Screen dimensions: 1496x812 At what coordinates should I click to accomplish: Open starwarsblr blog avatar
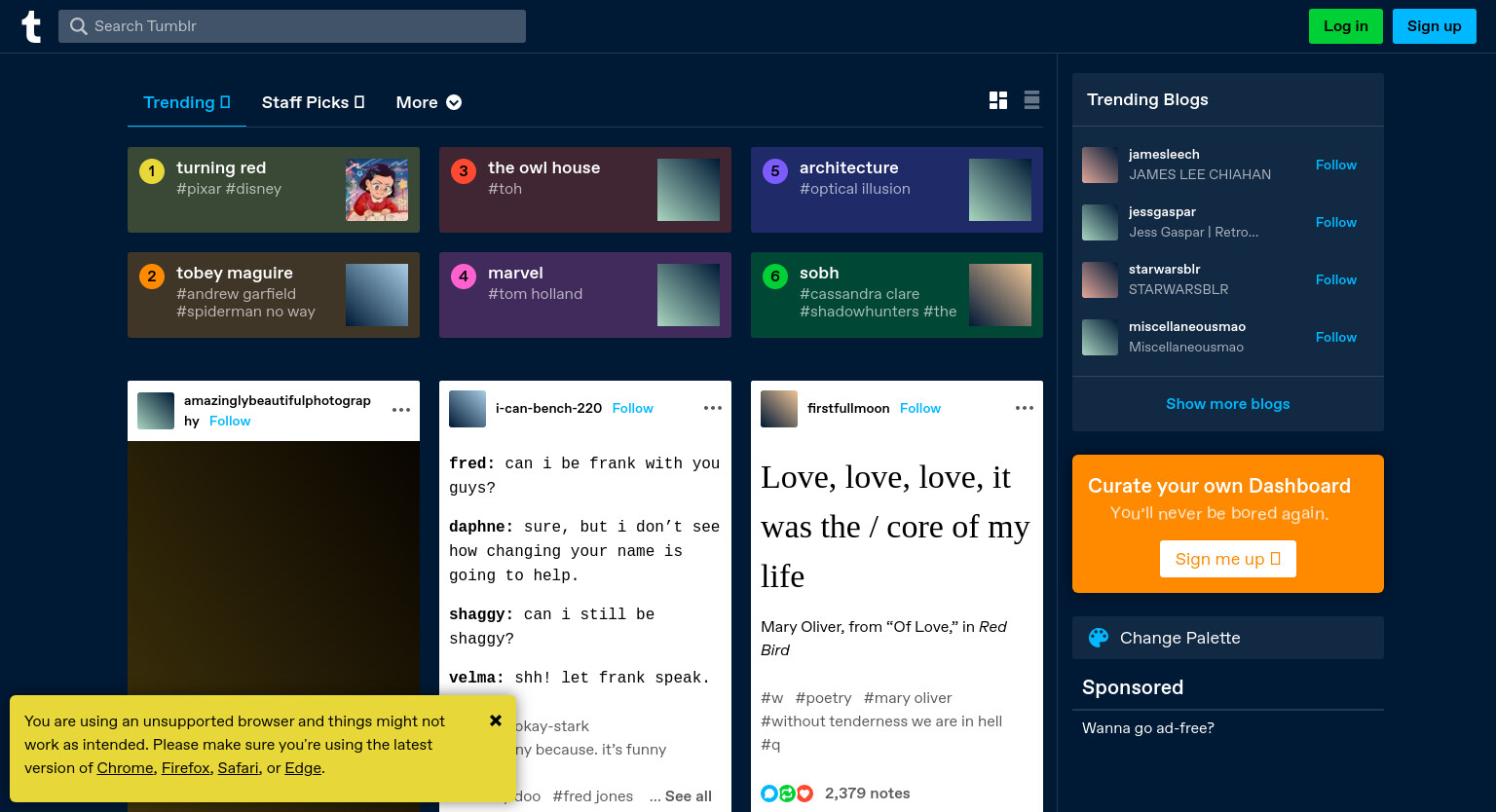click(x=1100, y=280)
